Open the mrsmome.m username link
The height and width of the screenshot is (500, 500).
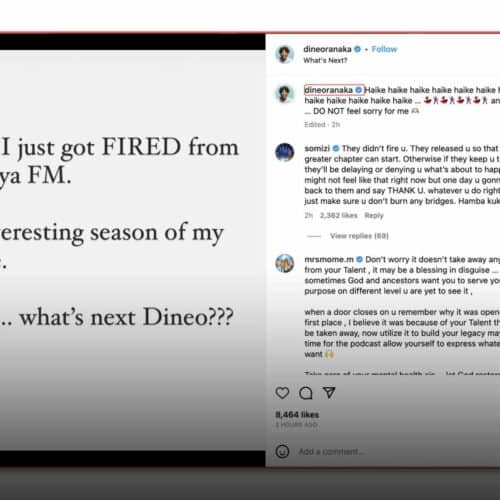tap(329, 259)
